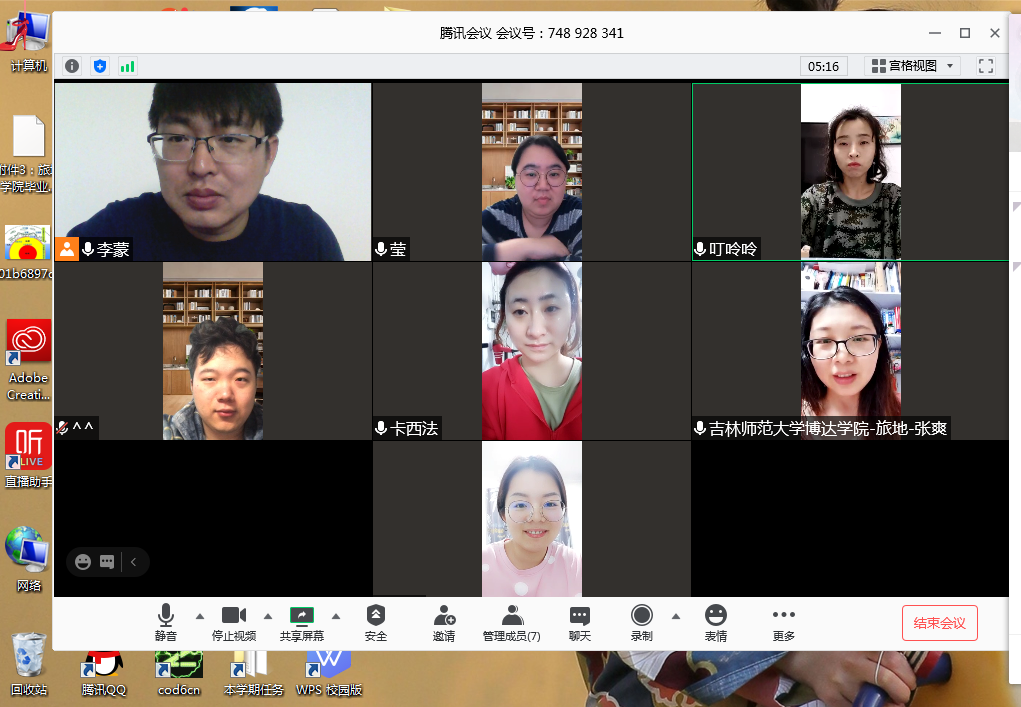Send a 表情 emoji reaction
1021x707 pixels.
716,623
